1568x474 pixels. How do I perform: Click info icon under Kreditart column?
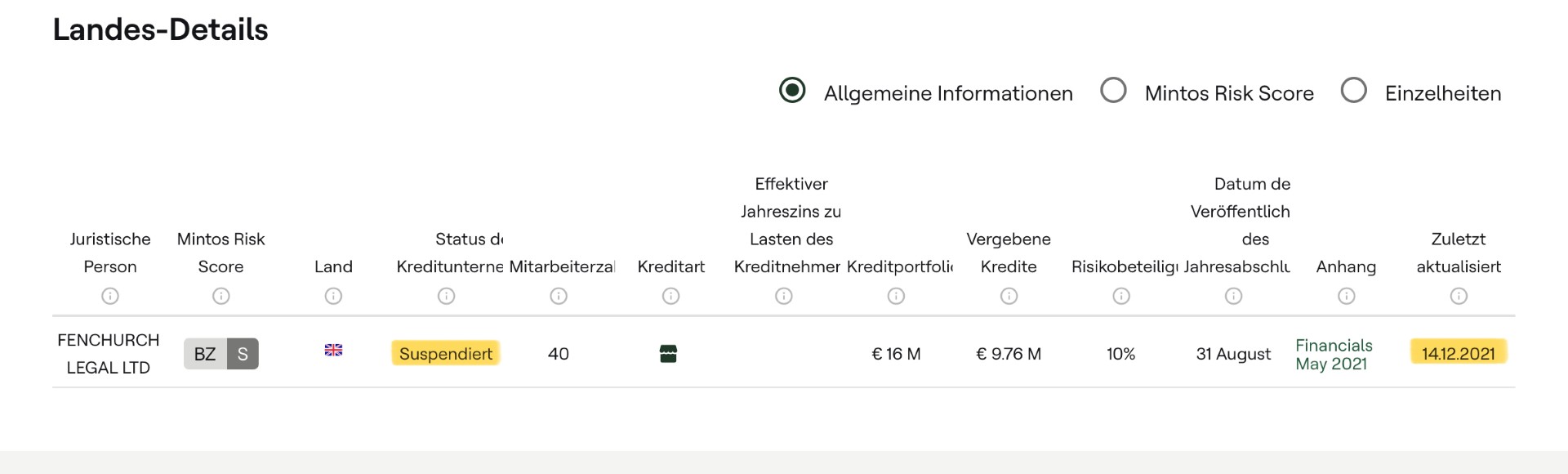pyautogui.click(x=670, y=296)
